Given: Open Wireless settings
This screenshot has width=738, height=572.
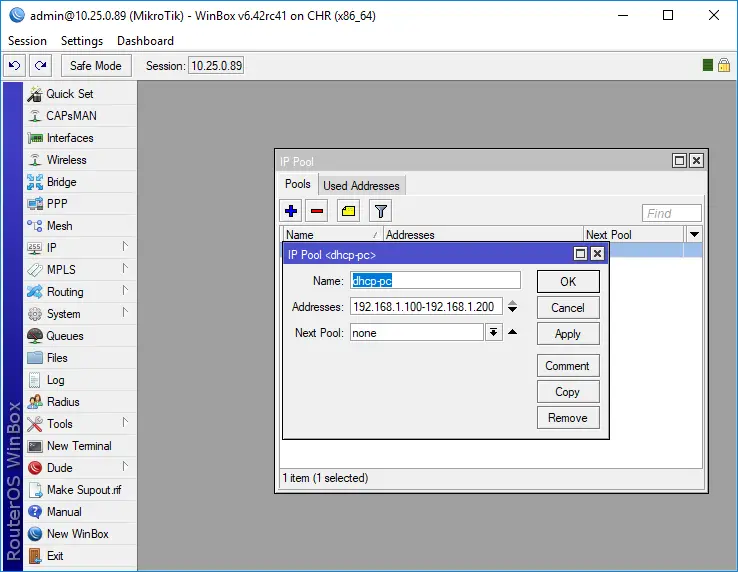Looking at the screenshot, I should coord(80,160).
